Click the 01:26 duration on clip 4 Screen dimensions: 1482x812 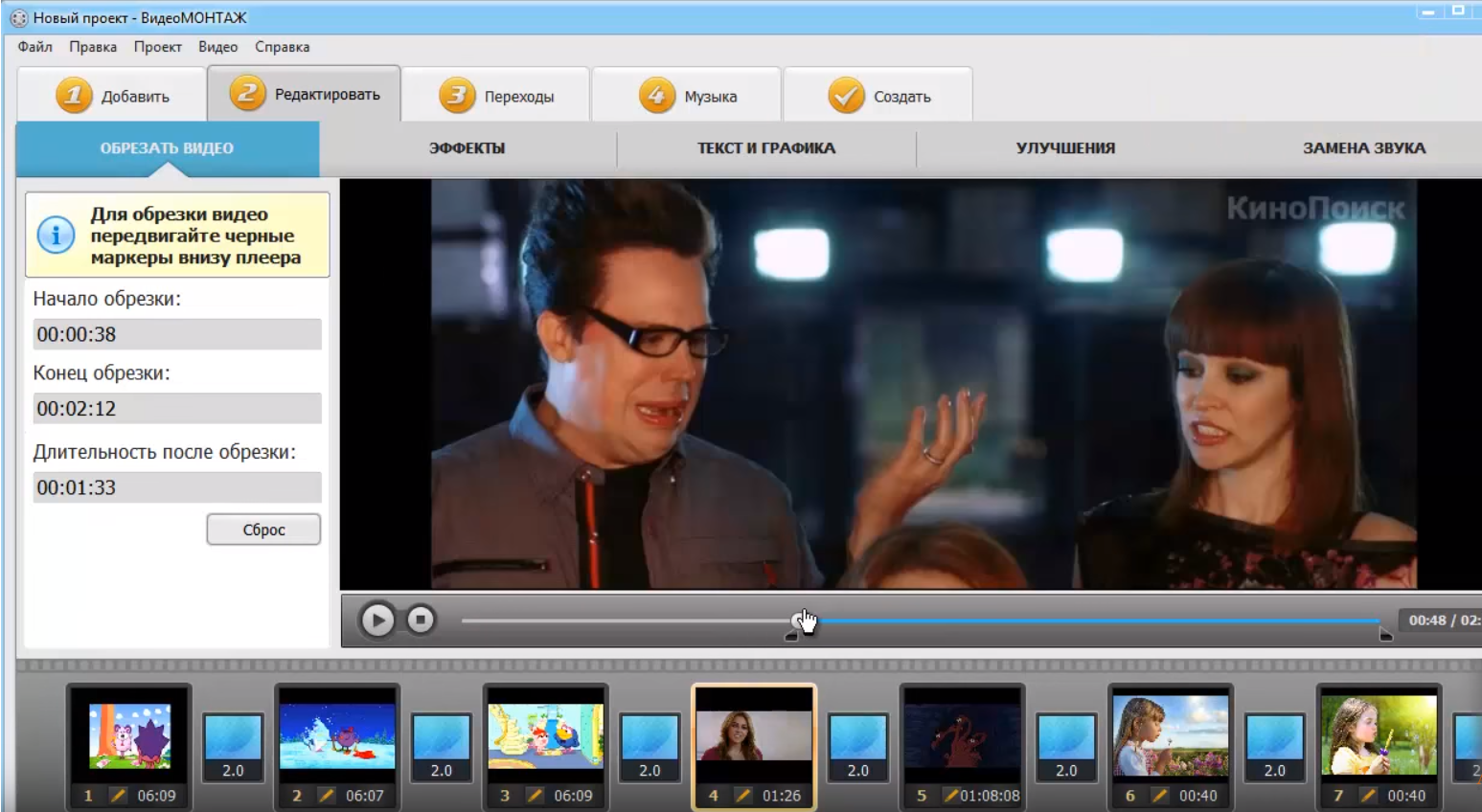(782, 796)
